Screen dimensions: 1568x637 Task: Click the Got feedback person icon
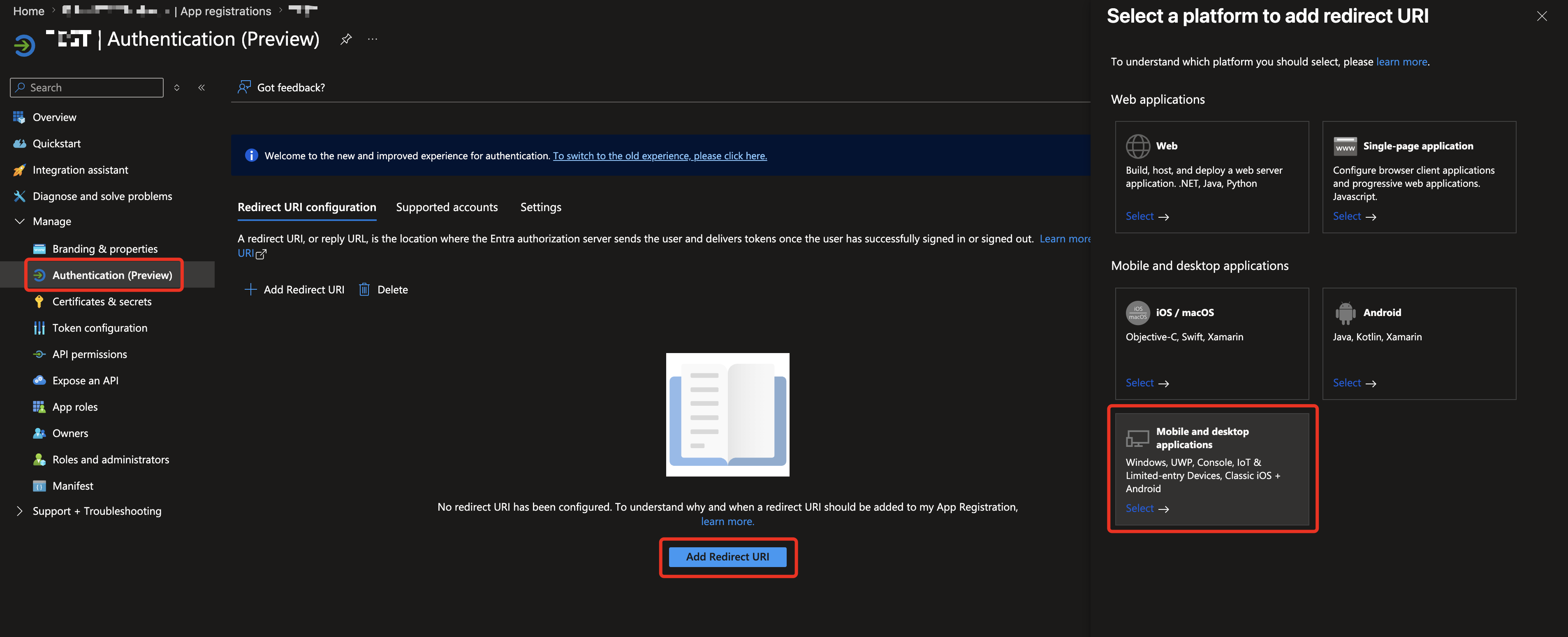click(244, 87)
